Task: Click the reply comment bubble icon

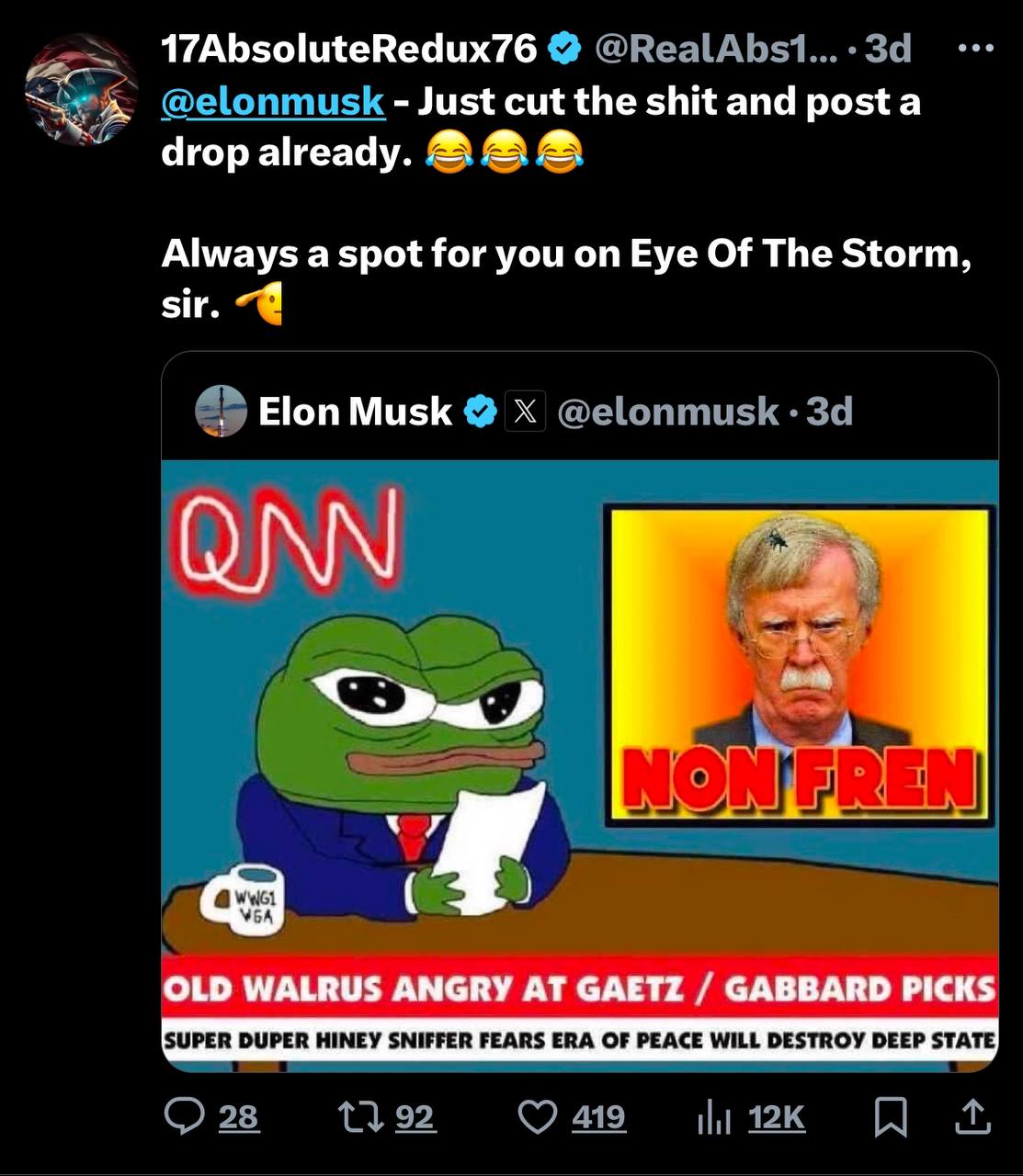Action: pyautogui.click(x=184, y=1117)
